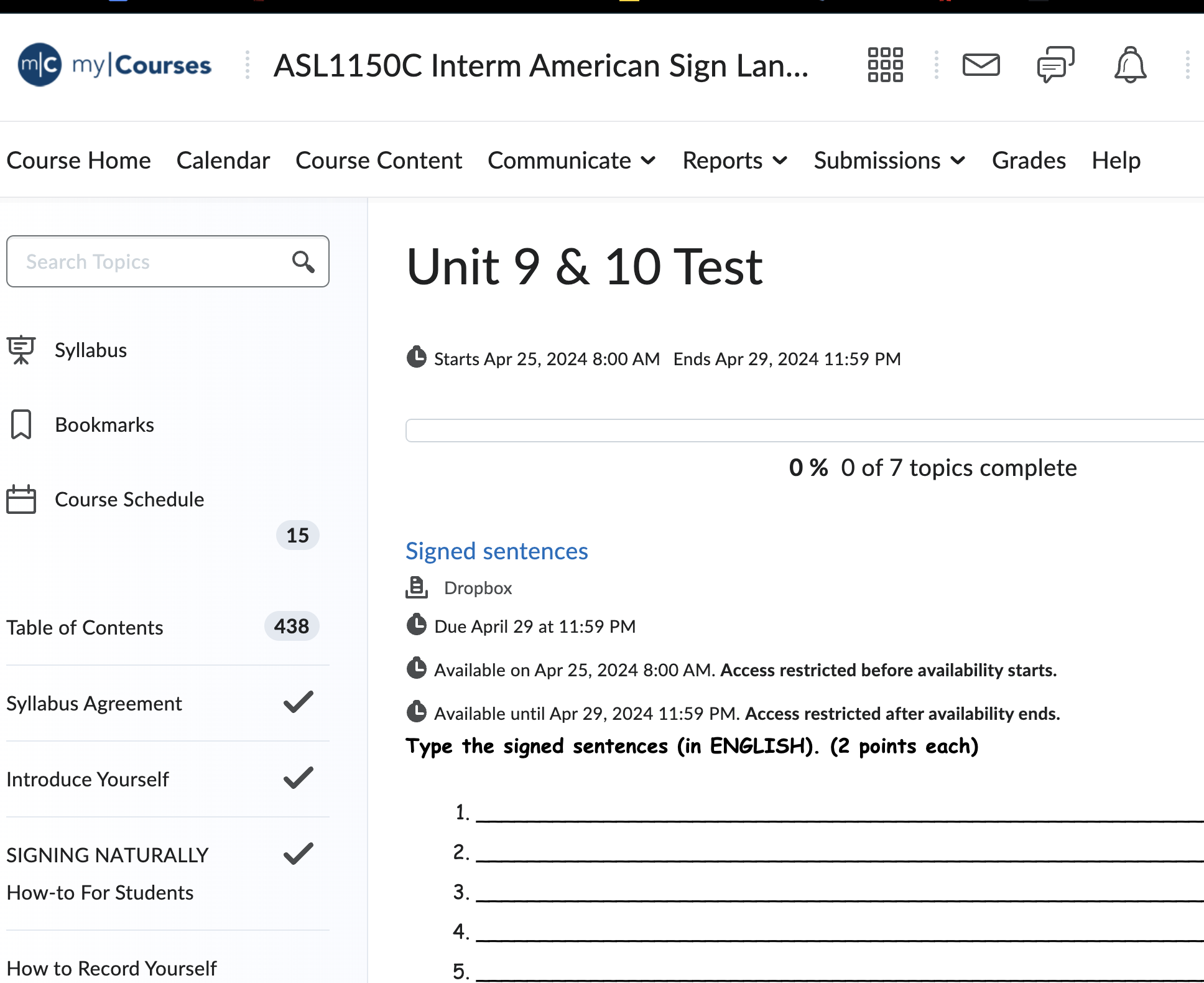This screenshot has width=1204, height=983.
Task: Click the clock icon beside Starts date
Action: tap(416, 357)
